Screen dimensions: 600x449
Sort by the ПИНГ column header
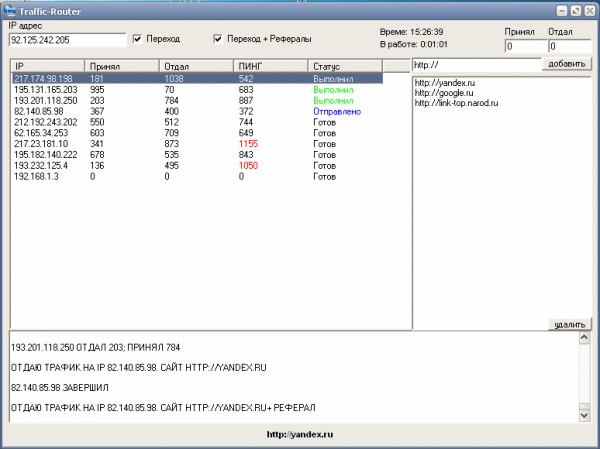[271, 65]
